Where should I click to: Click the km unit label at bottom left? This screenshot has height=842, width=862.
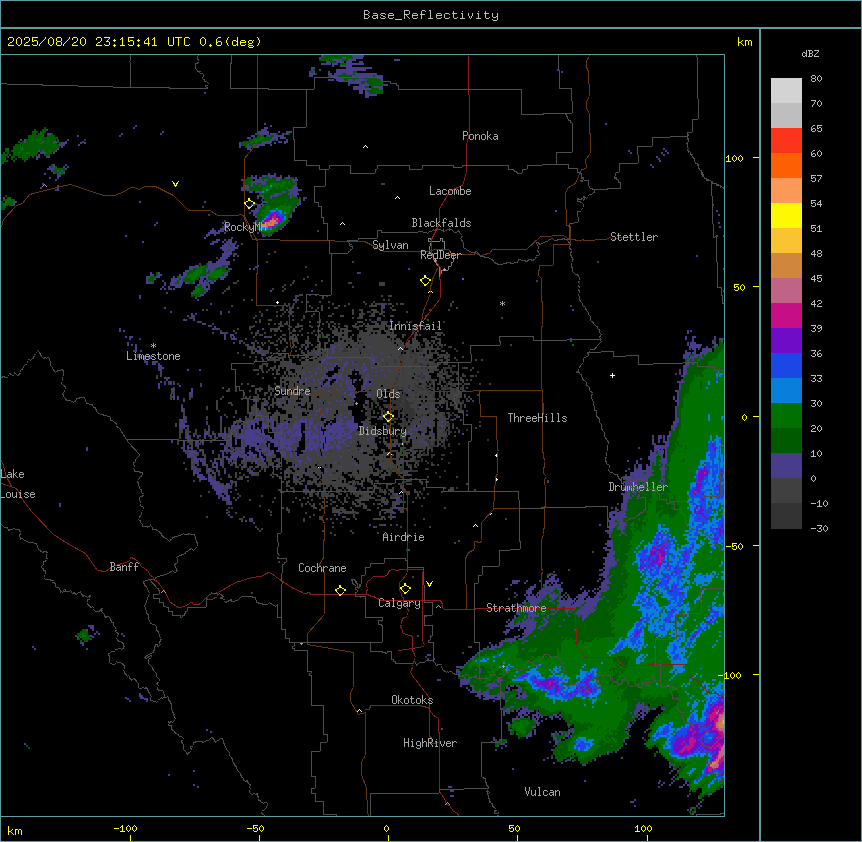(x=15, y=830)
